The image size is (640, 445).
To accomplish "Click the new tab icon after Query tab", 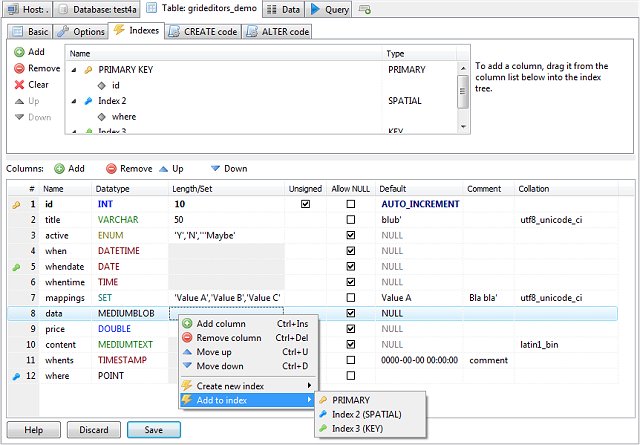I will tap(365, 9).
